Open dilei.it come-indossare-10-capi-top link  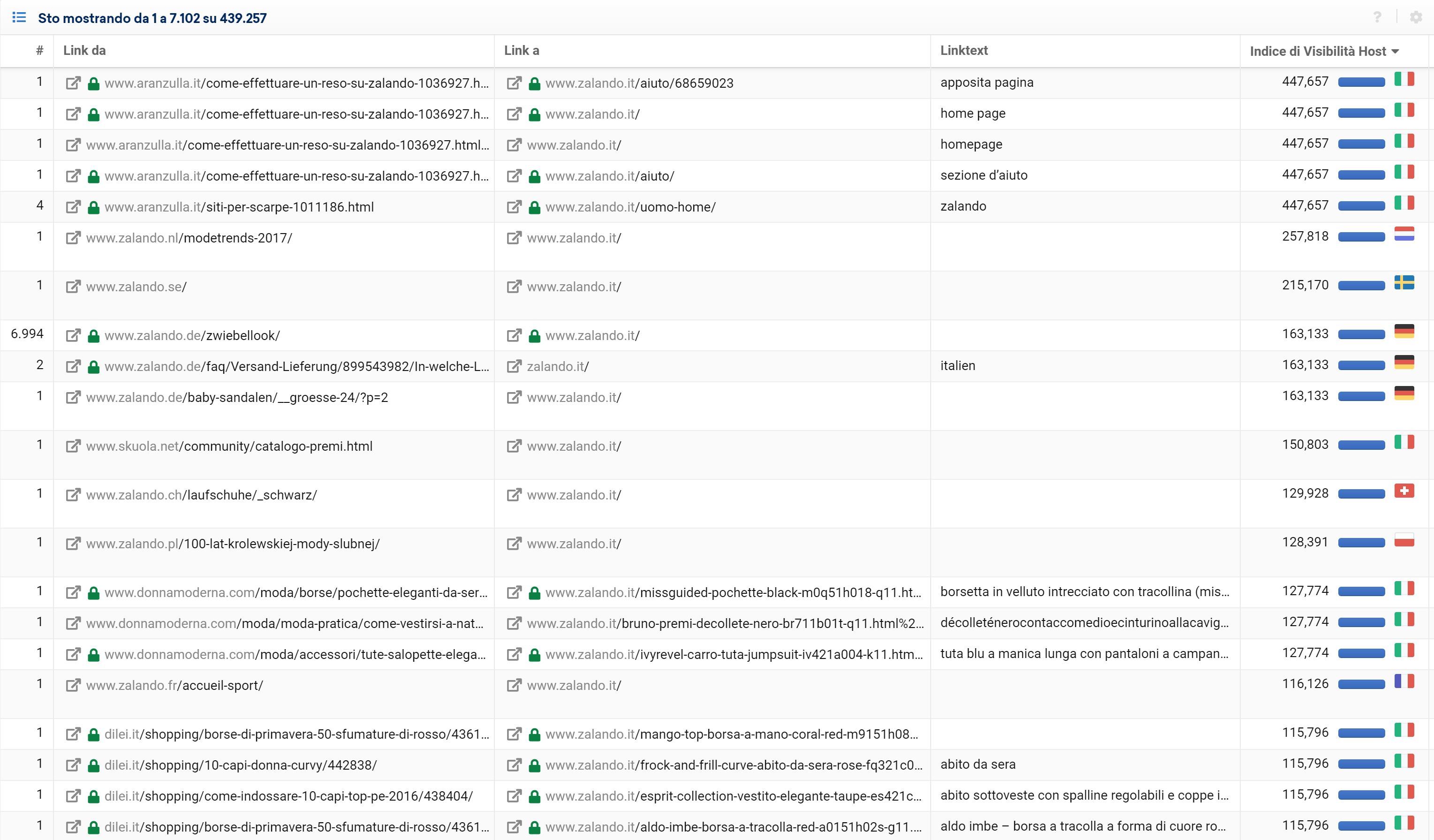point(288,795)
